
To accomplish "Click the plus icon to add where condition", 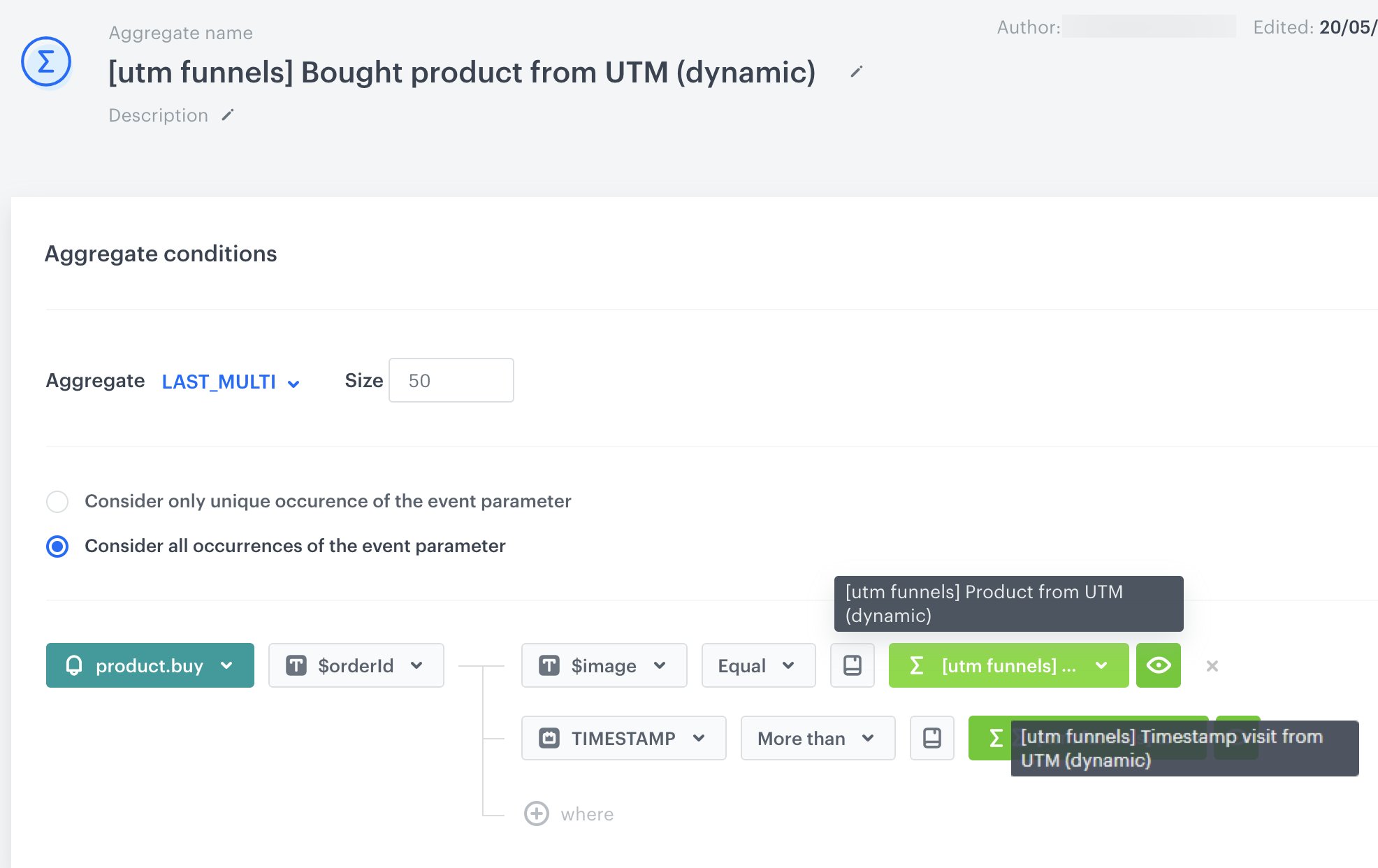I will (536, 813).
